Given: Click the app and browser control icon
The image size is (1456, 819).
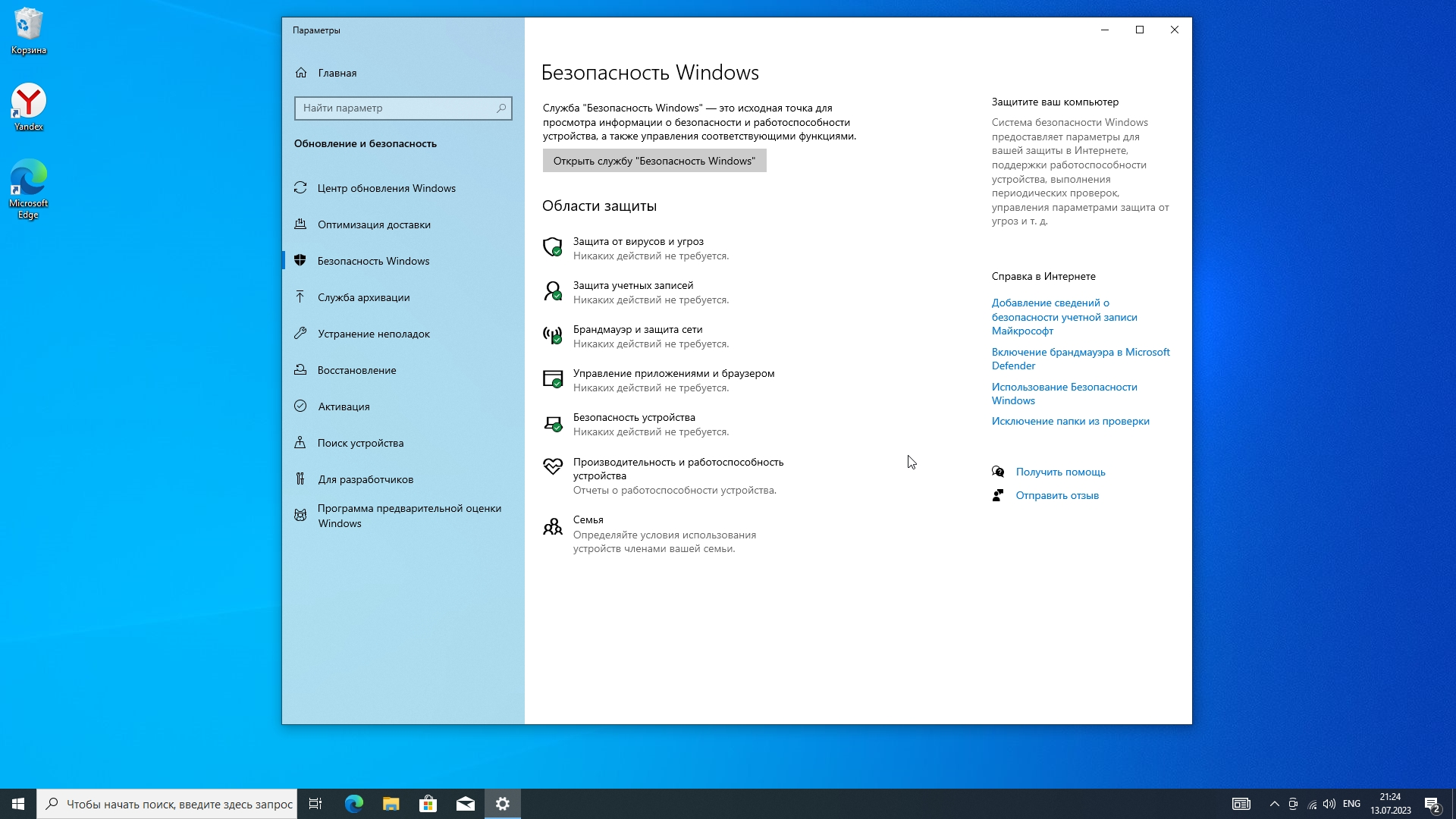Looking at the screenshot, I should (x=553, y=379).
